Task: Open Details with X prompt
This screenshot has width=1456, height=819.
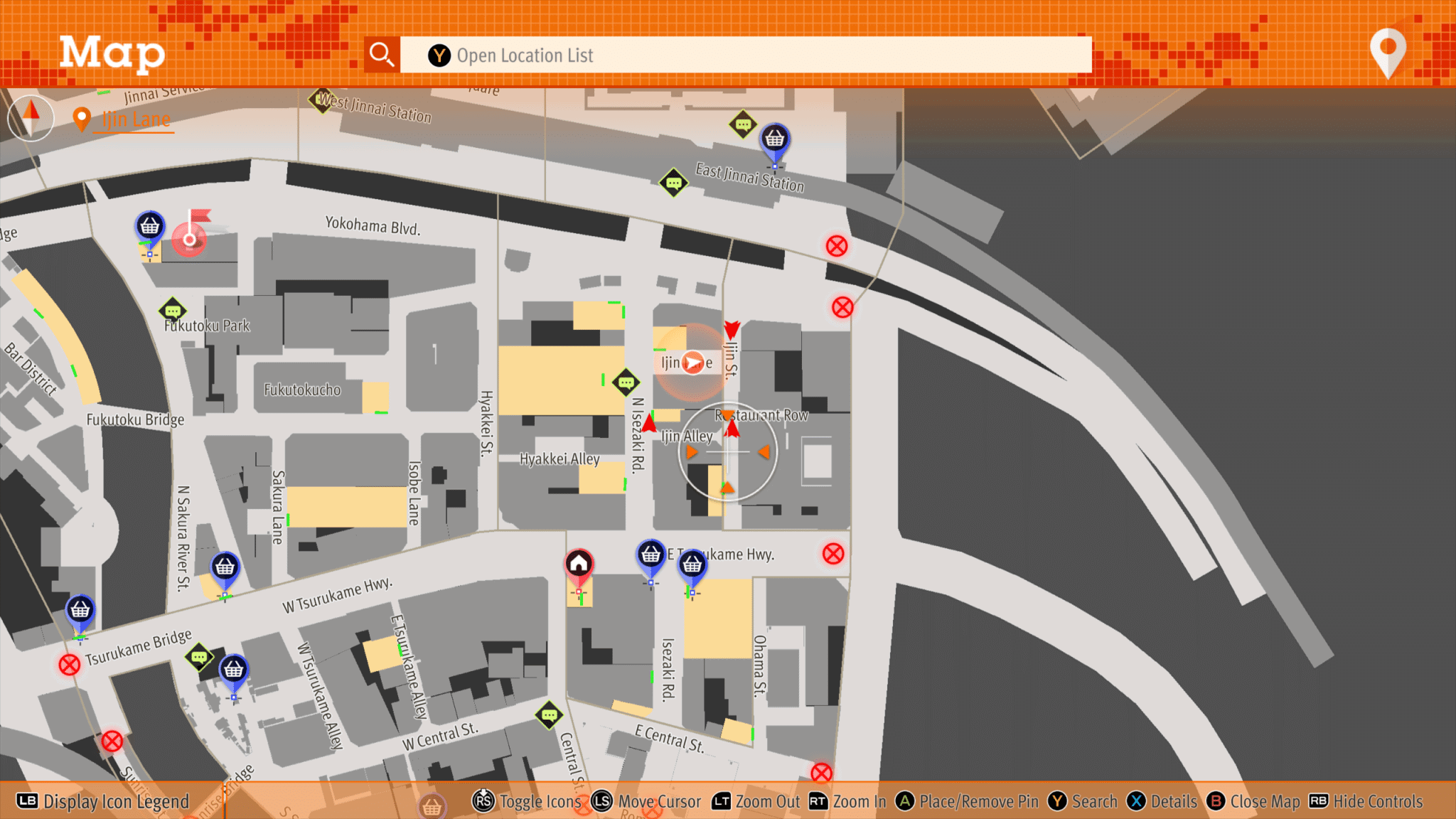Action: click(x=1162, y=801)
